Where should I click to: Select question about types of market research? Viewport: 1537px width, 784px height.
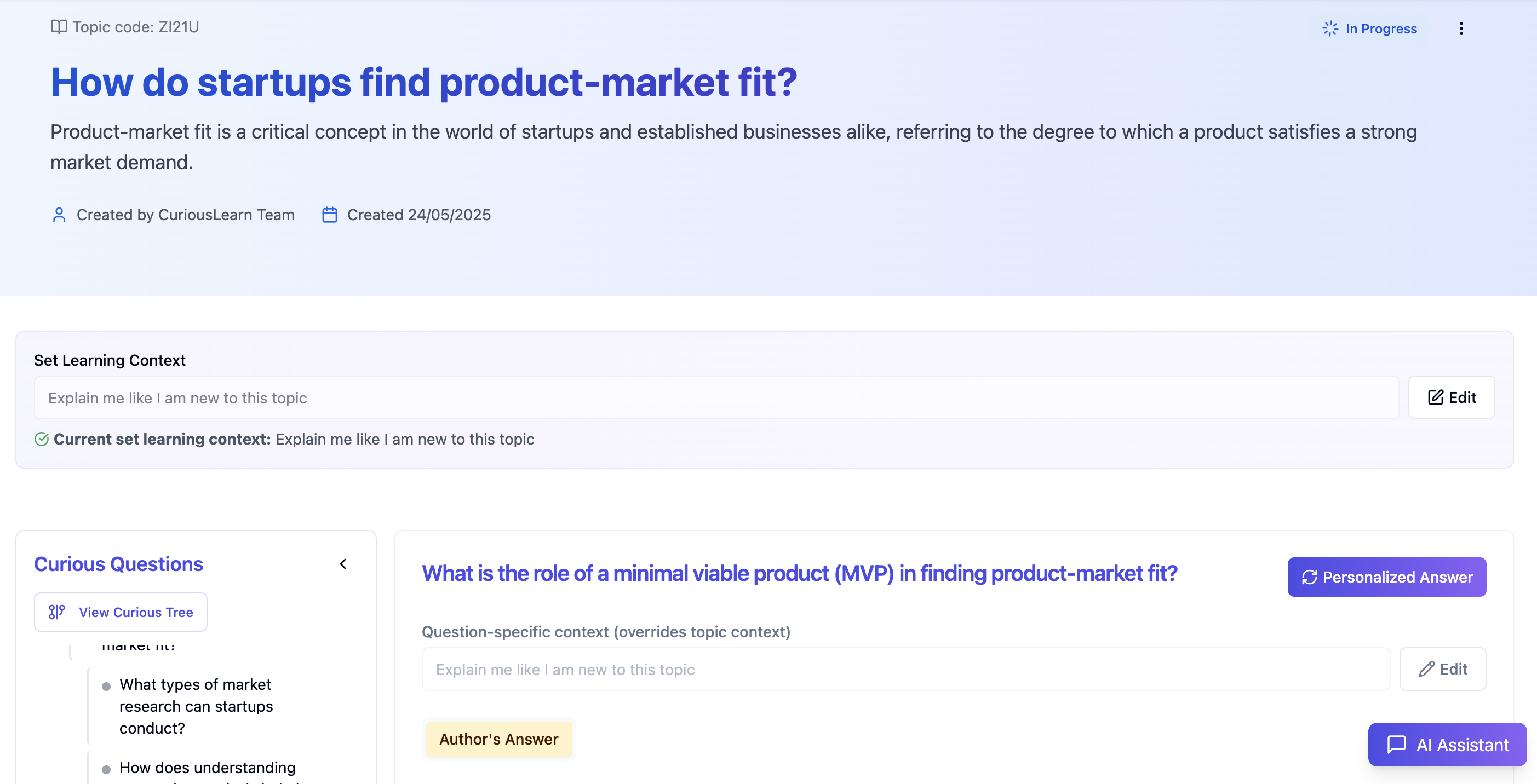point(196,706)
